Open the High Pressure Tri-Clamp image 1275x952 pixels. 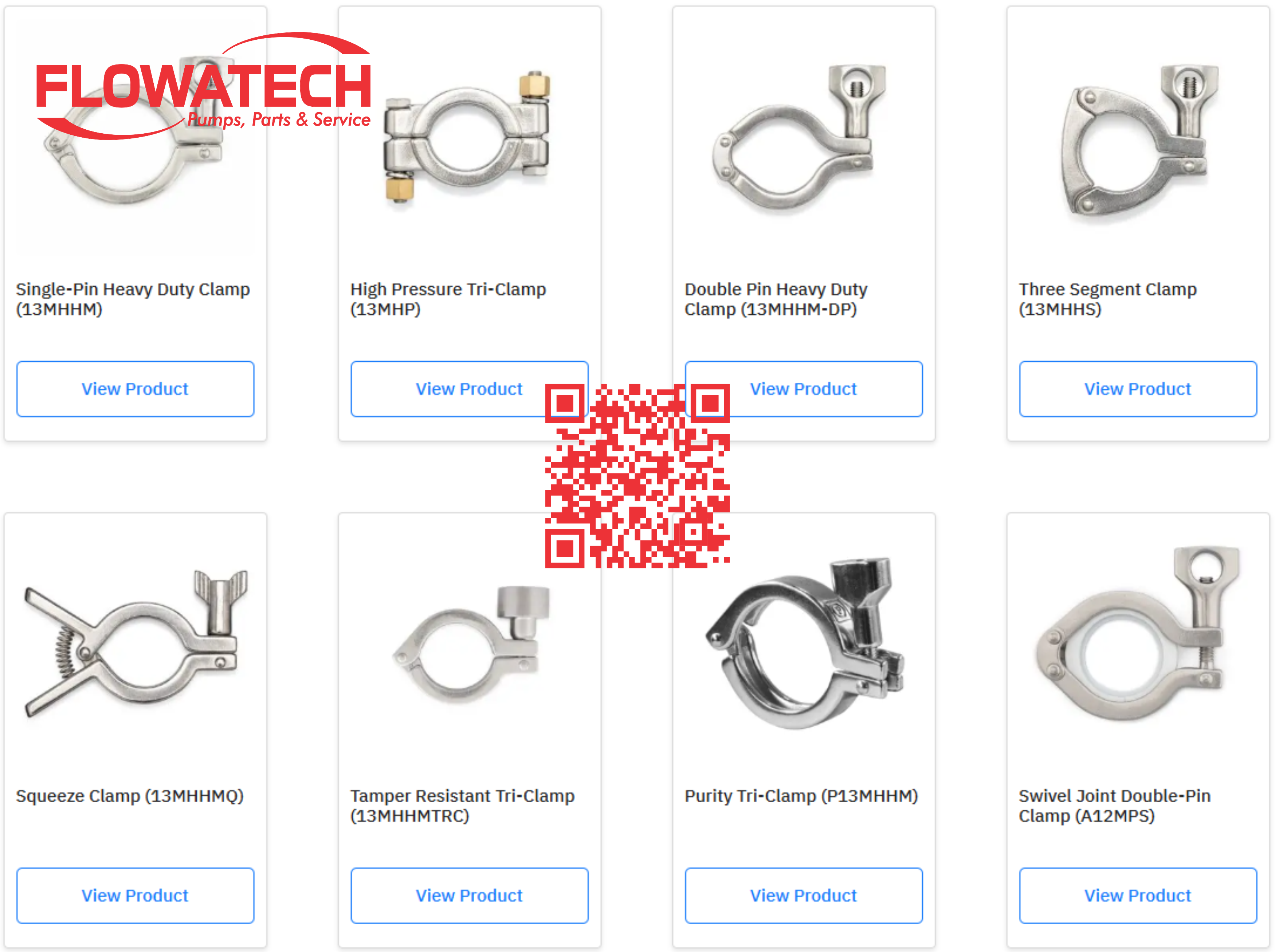click(467, 138)
